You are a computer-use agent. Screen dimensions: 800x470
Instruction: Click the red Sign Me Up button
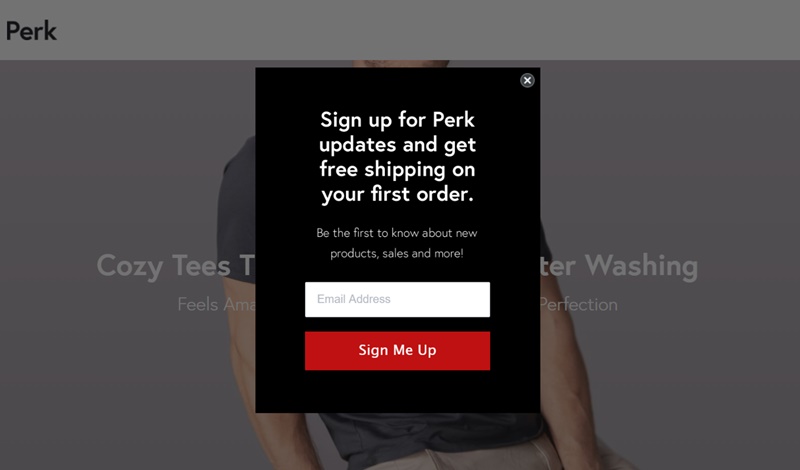397,351
